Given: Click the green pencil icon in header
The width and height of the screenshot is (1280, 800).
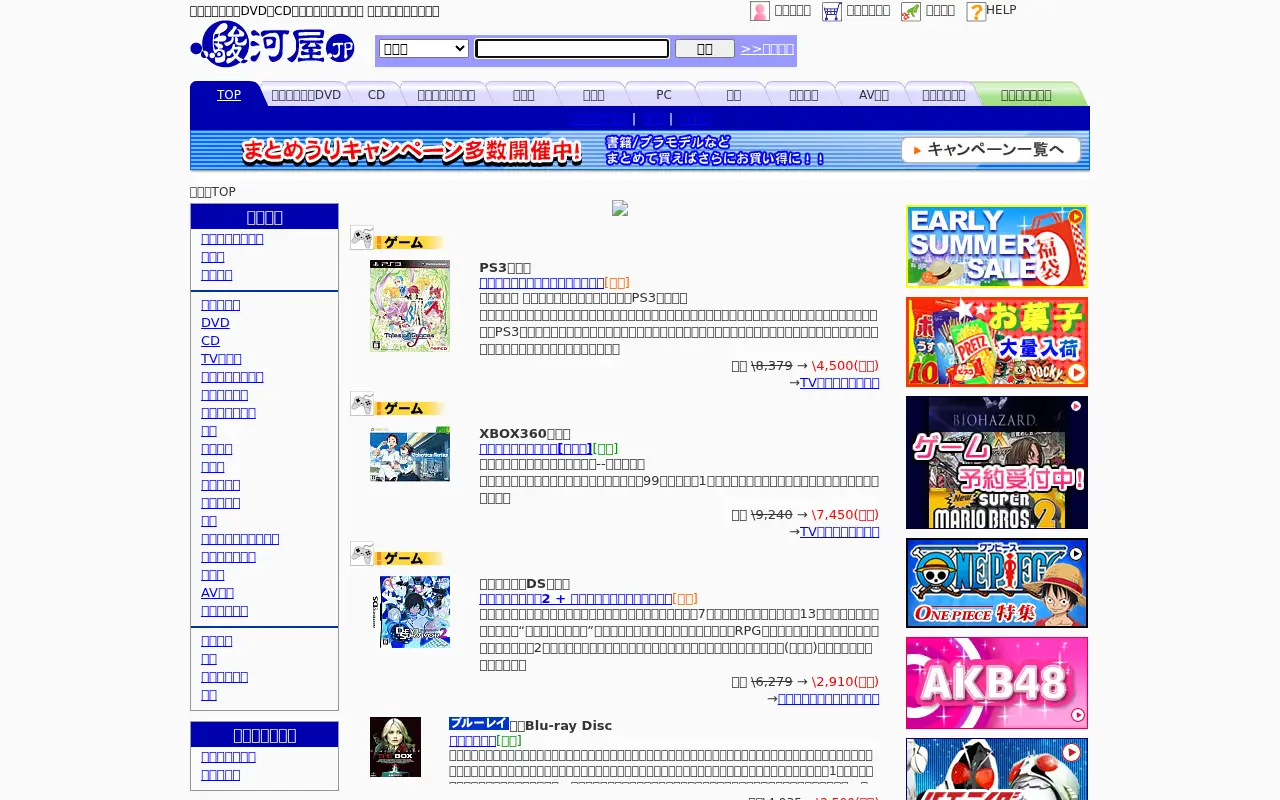Looking at the screenshot, I should (x=911, y=11).
